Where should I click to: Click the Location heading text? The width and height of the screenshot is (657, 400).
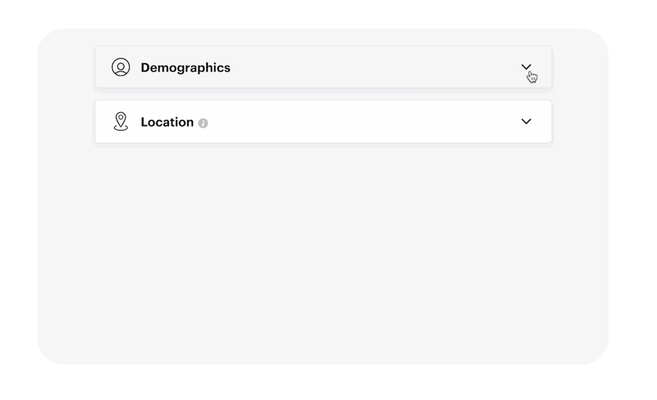pyautogui.click(x=167, y=122)
